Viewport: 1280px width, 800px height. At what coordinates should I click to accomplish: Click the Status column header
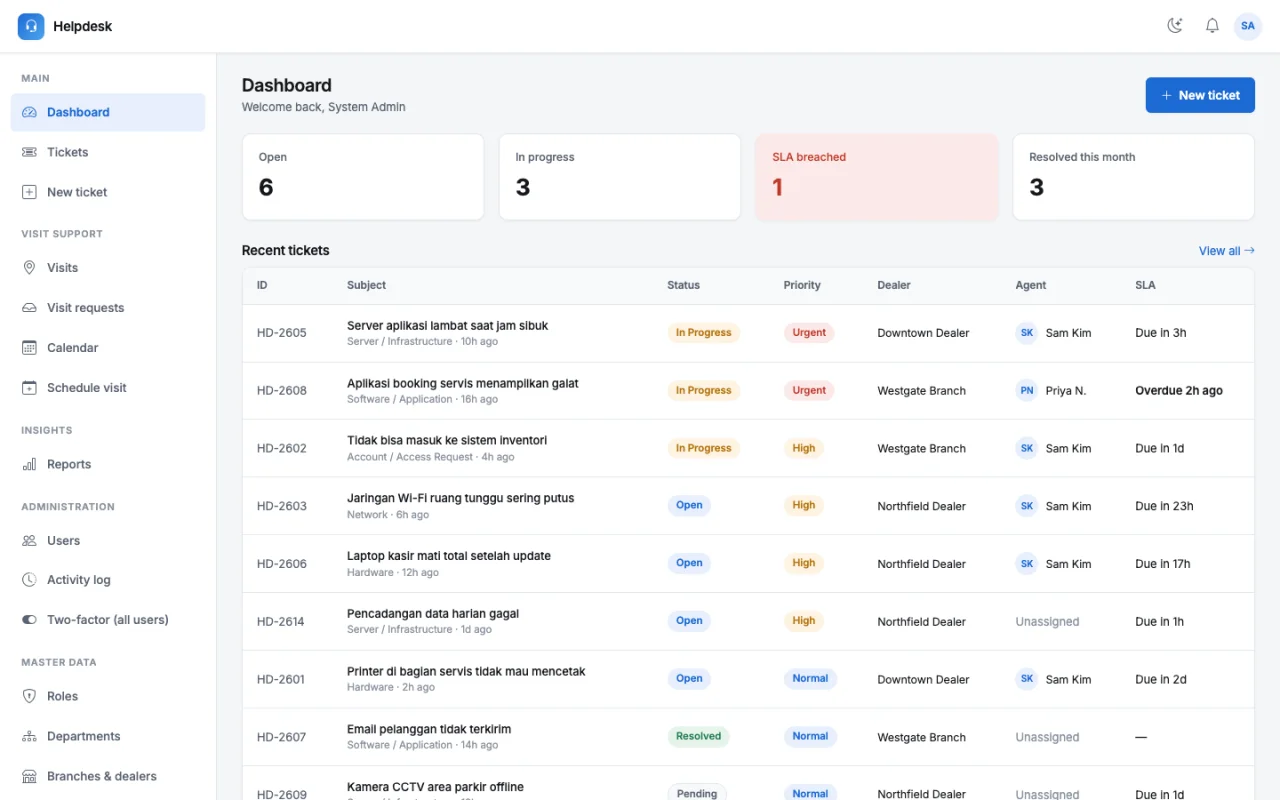point(684,285)
